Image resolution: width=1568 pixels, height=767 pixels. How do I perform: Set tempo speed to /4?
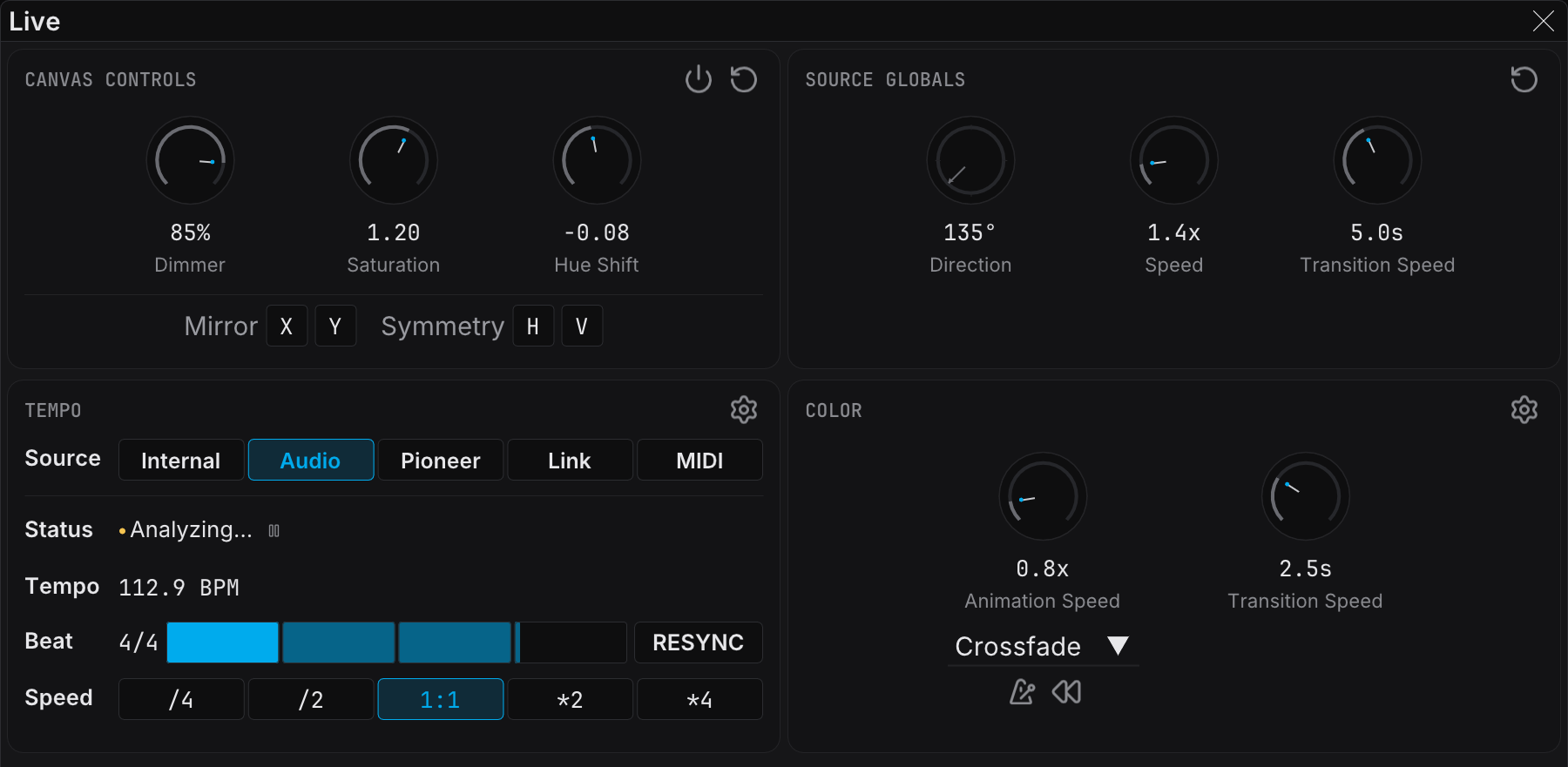tap(181, 699)
